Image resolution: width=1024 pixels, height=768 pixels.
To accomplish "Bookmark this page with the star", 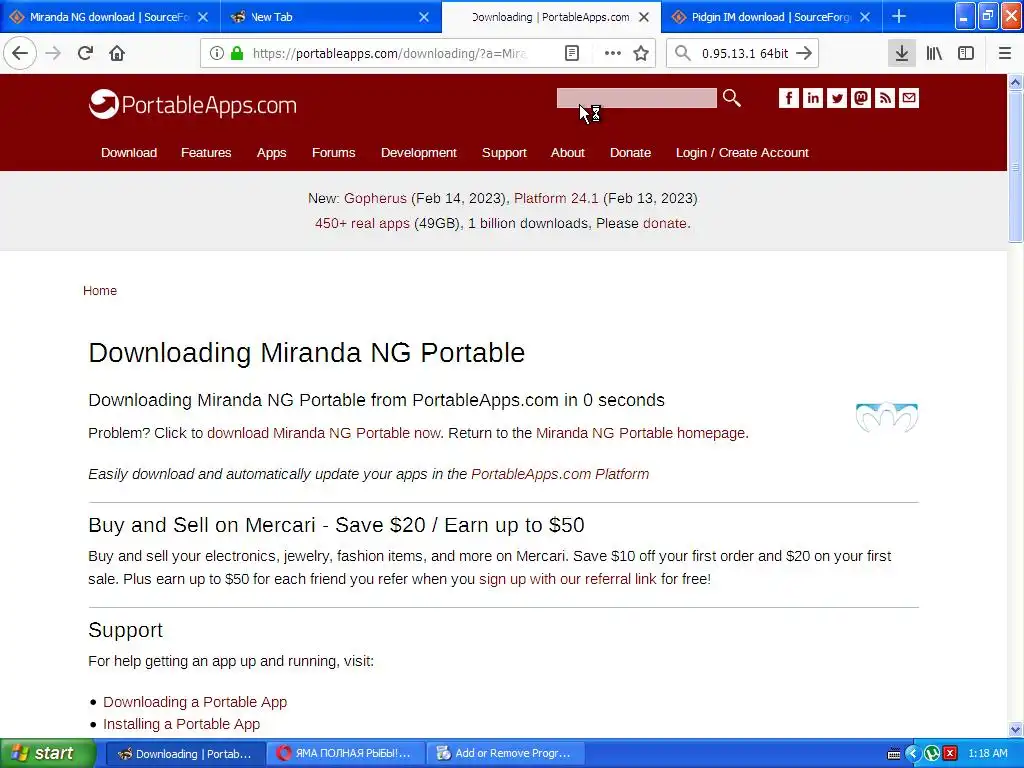I will pyautogui.click(x=641, y=53).
